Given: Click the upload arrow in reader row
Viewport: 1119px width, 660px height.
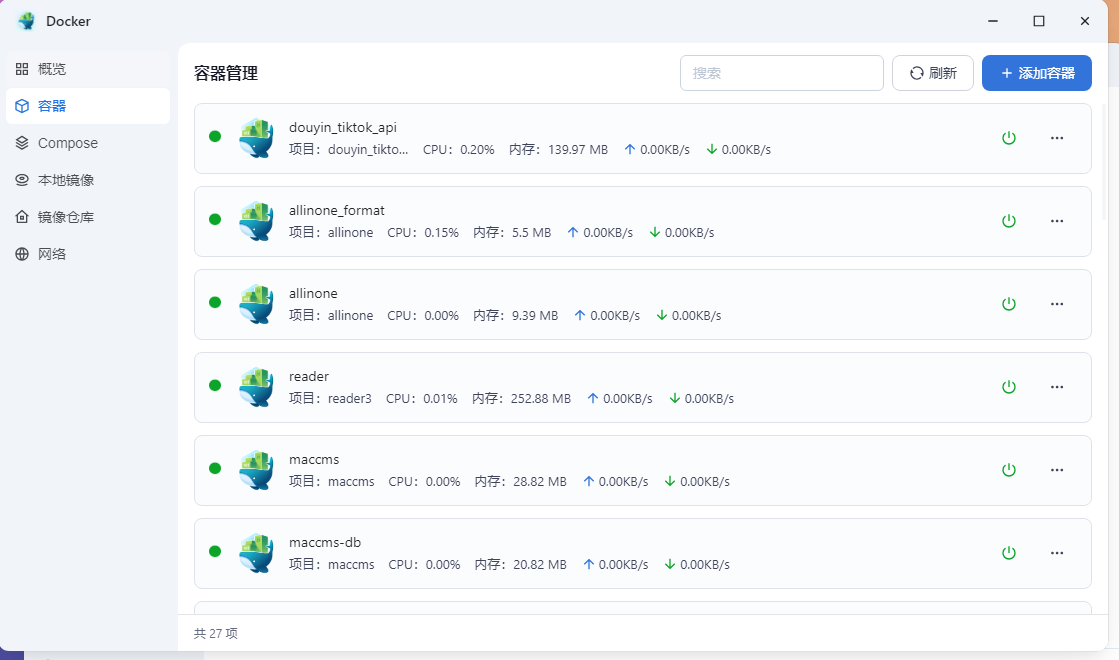Looking at the screenshot, I should [x=592, y=398].
